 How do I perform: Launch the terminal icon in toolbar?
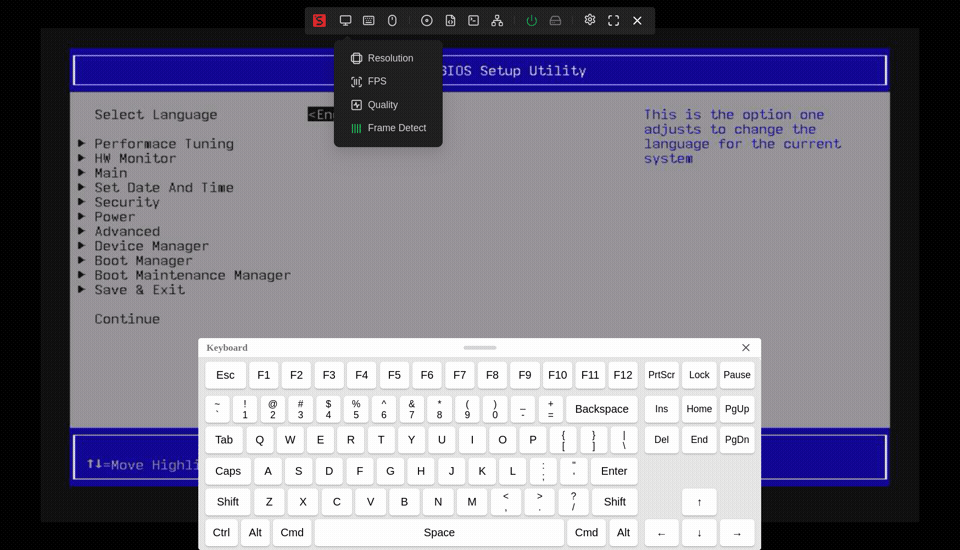coord(473,21)
